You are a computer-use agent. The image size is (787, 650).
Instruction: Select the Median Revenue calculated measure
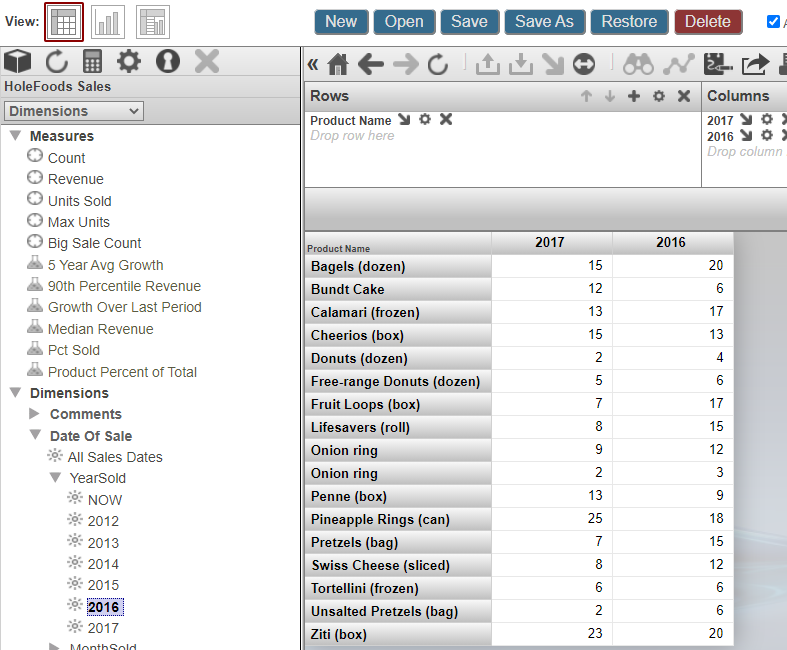click(101, 329)
